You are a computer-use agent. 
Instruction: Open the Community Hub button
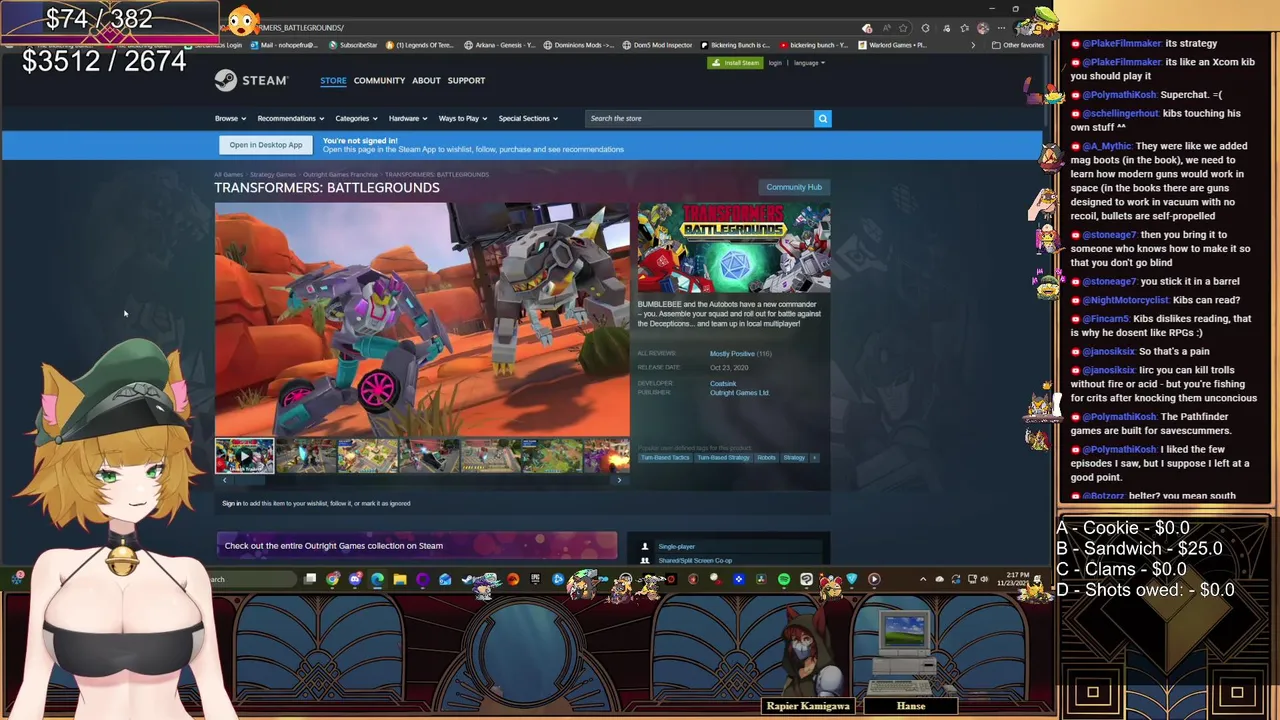tap(794, 187)
